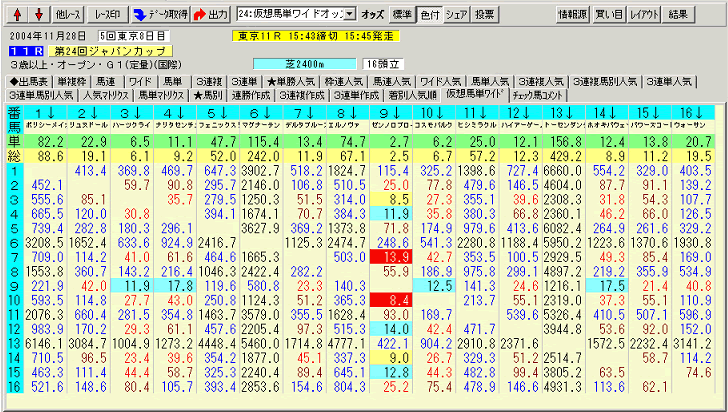Switch to the ワイド tab

[x=141, y=82]
